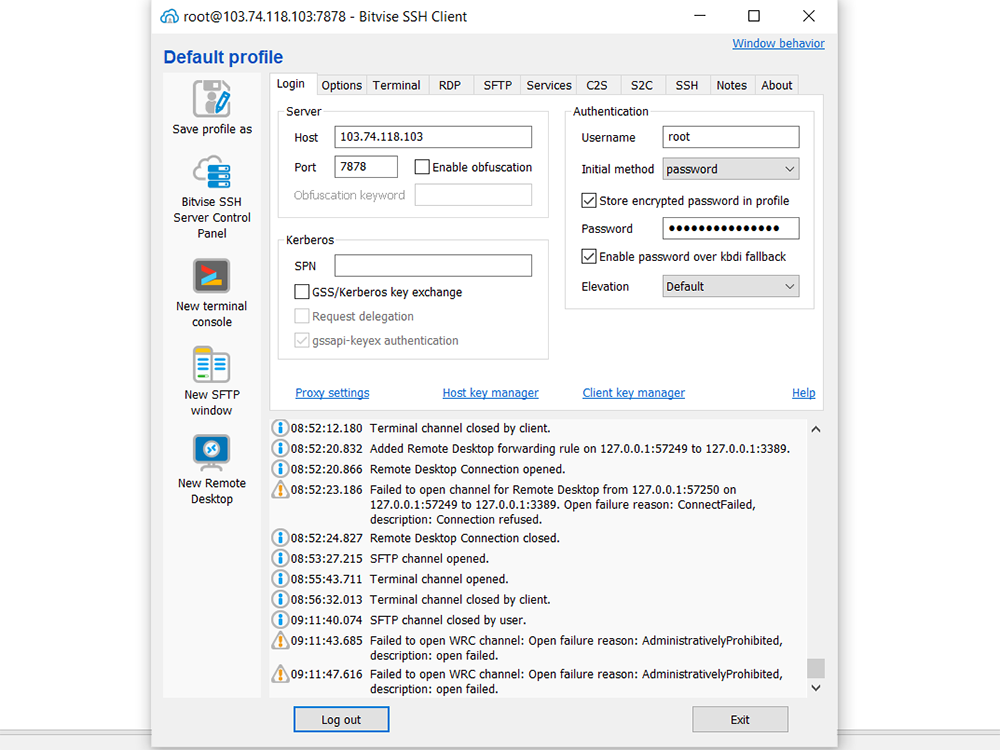Click the Save profile as icon
Viewport: 1000px width, 750px height.
click(212, 99)
